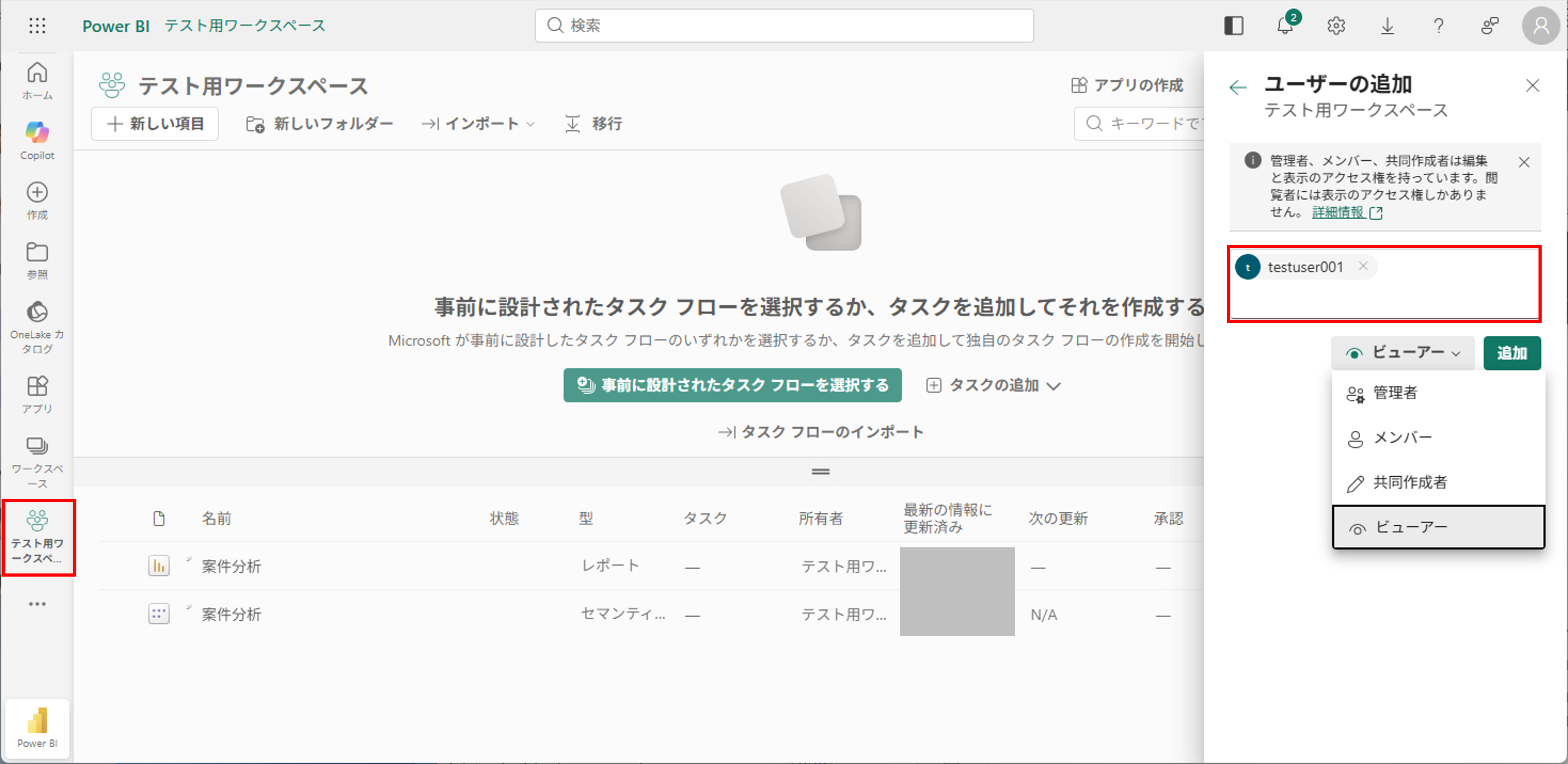Remove testuser001 chip with its X

pyautogui.click(x=1363, y=266)
